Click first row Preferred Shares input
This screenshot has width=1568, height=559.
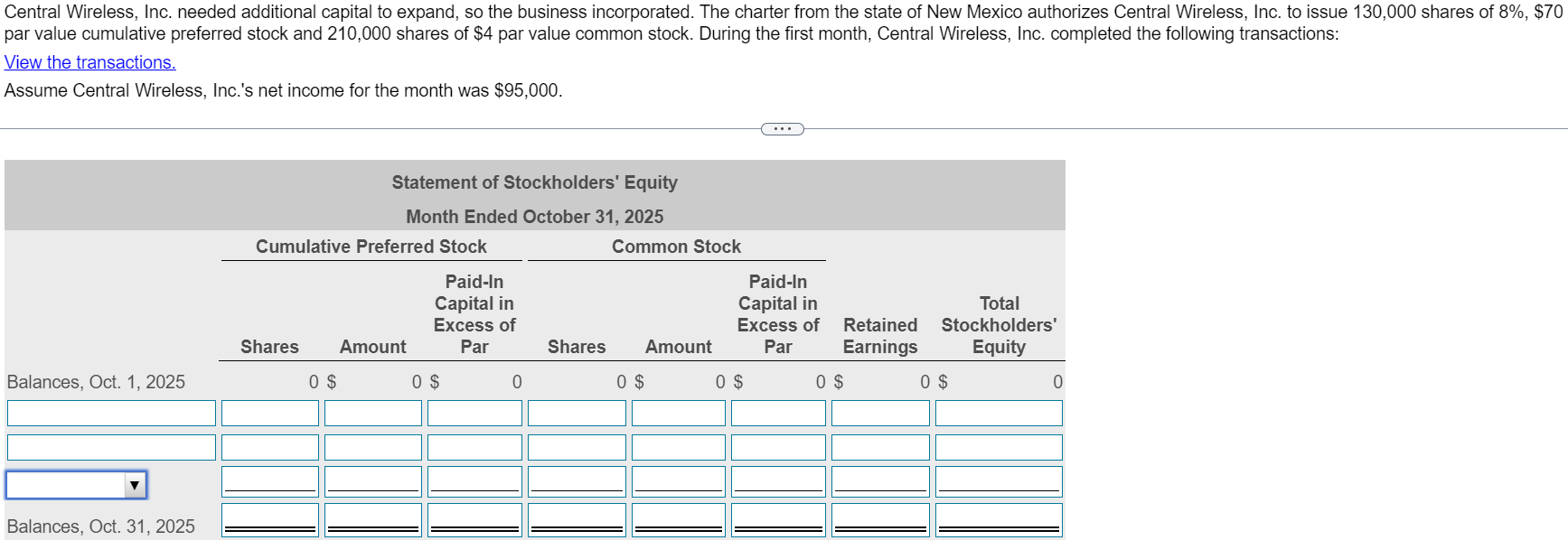click(x=270, y=414)
